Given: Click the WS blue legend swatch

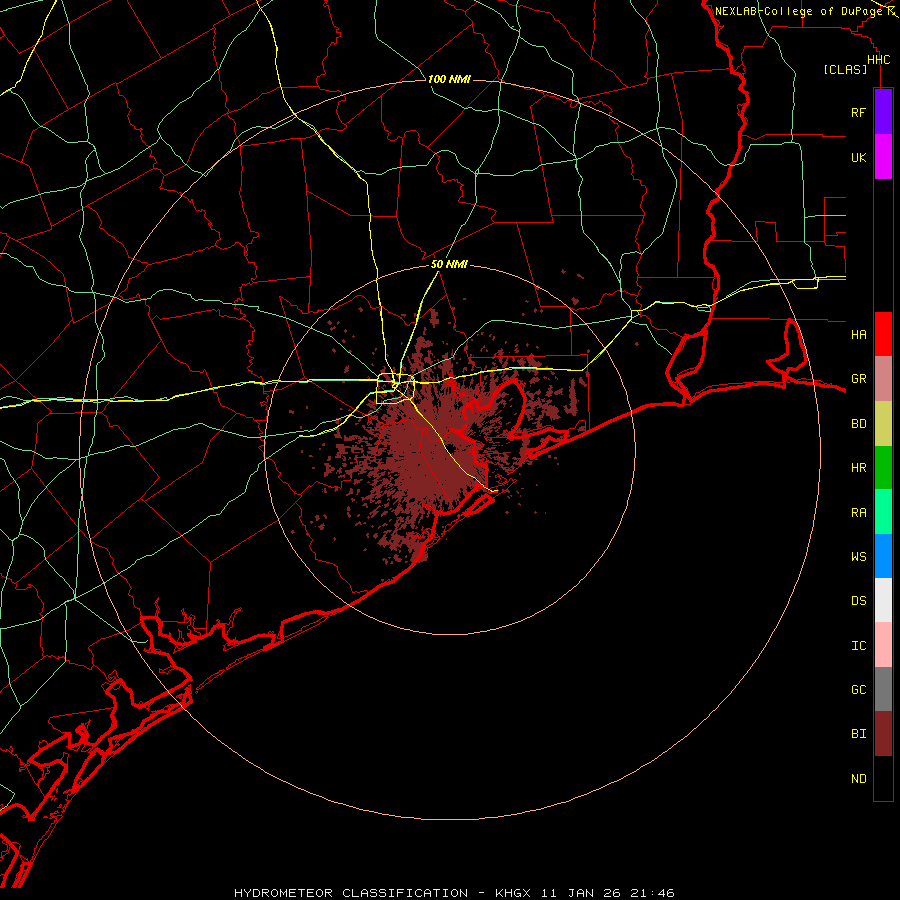Looking at the screenshot, I should coord(883,556).
